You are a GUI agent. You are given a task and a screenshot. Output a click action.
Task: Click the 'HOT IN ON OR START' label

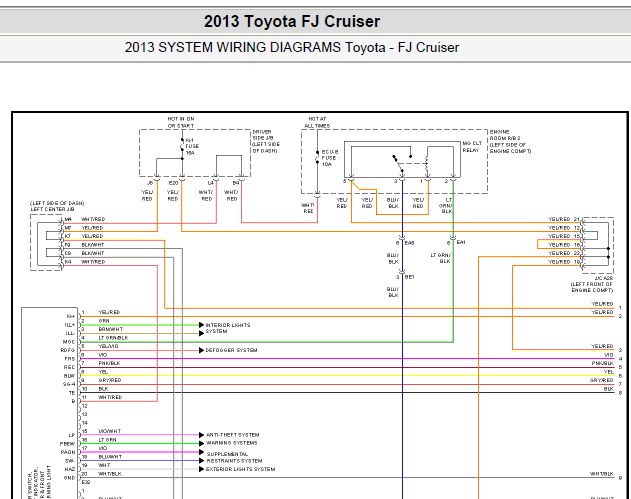click(x=181, y=122)
